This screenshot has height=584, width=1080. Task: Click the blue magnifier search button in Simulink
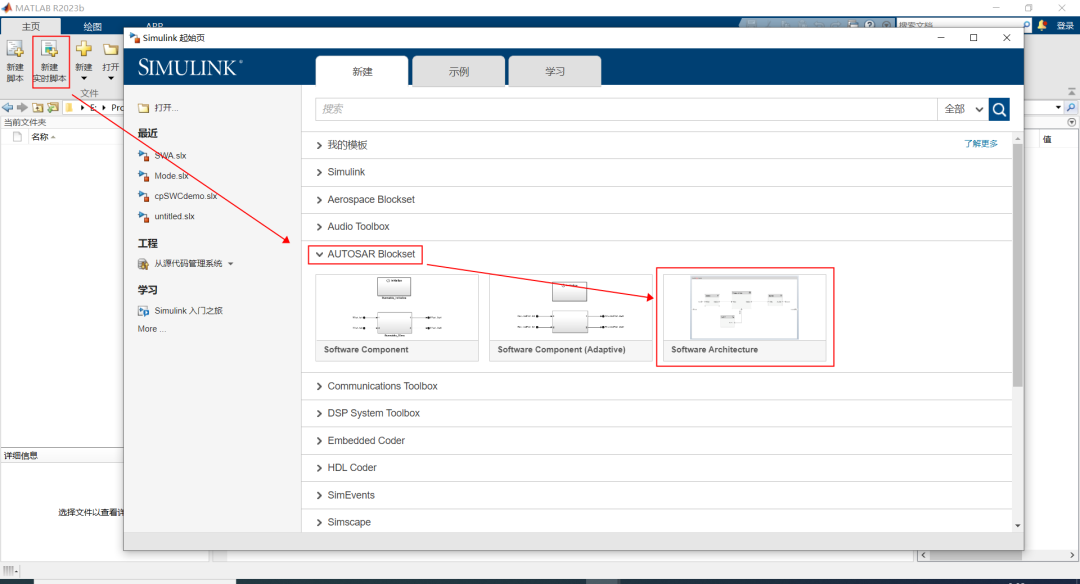coord(999,109)
